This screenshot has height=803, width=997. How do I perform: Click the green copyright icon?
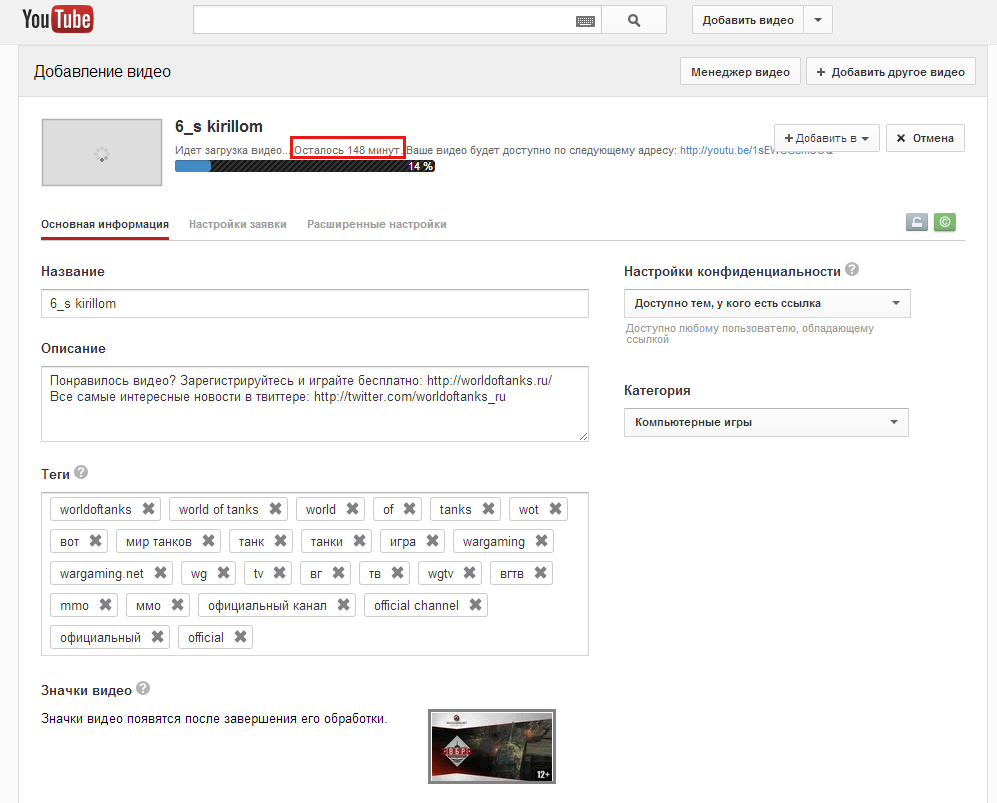tap(945, 222)
